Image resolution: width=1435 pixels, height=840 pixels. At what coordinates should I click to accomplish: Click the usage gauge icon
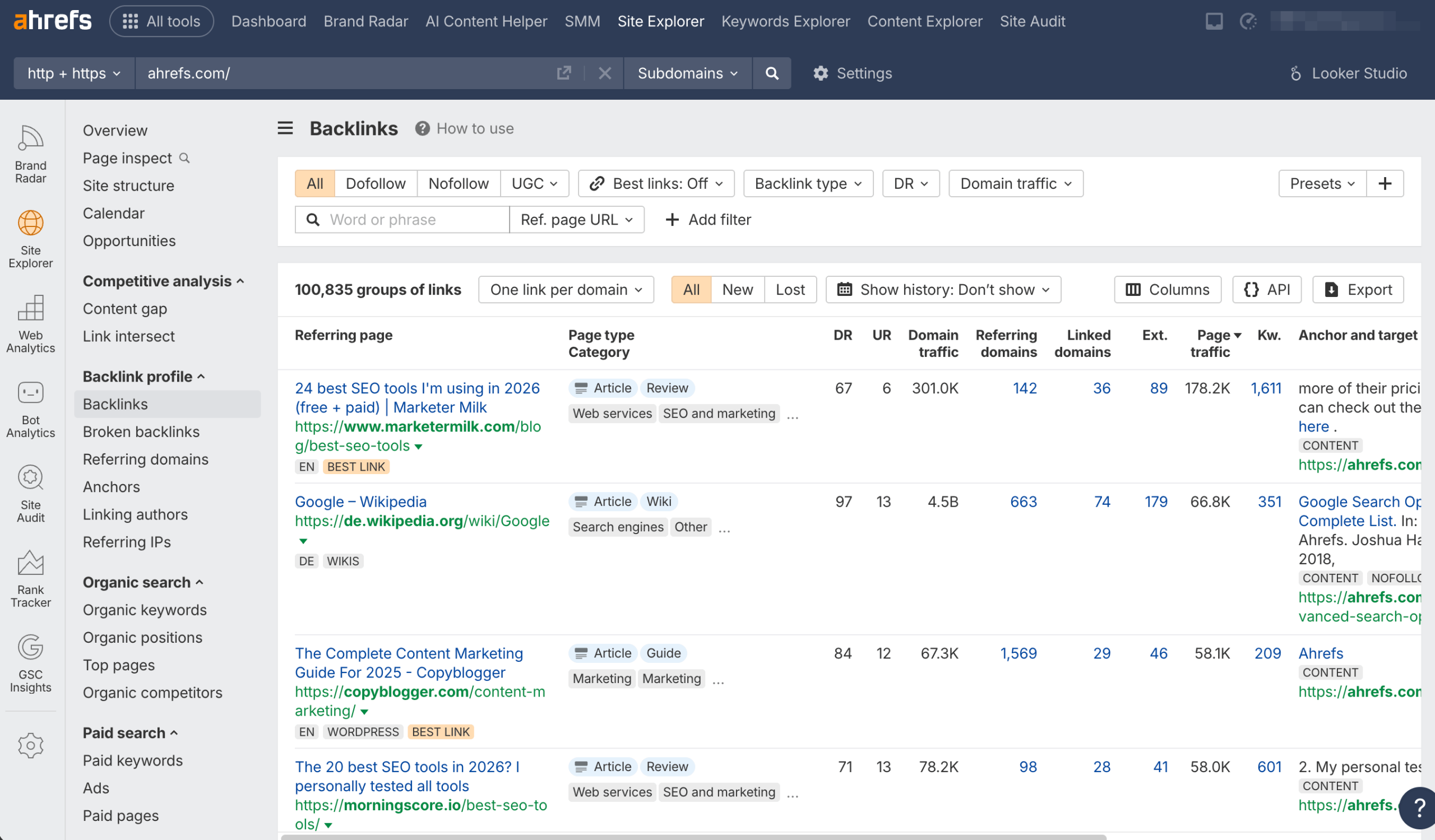[1248, 21]
